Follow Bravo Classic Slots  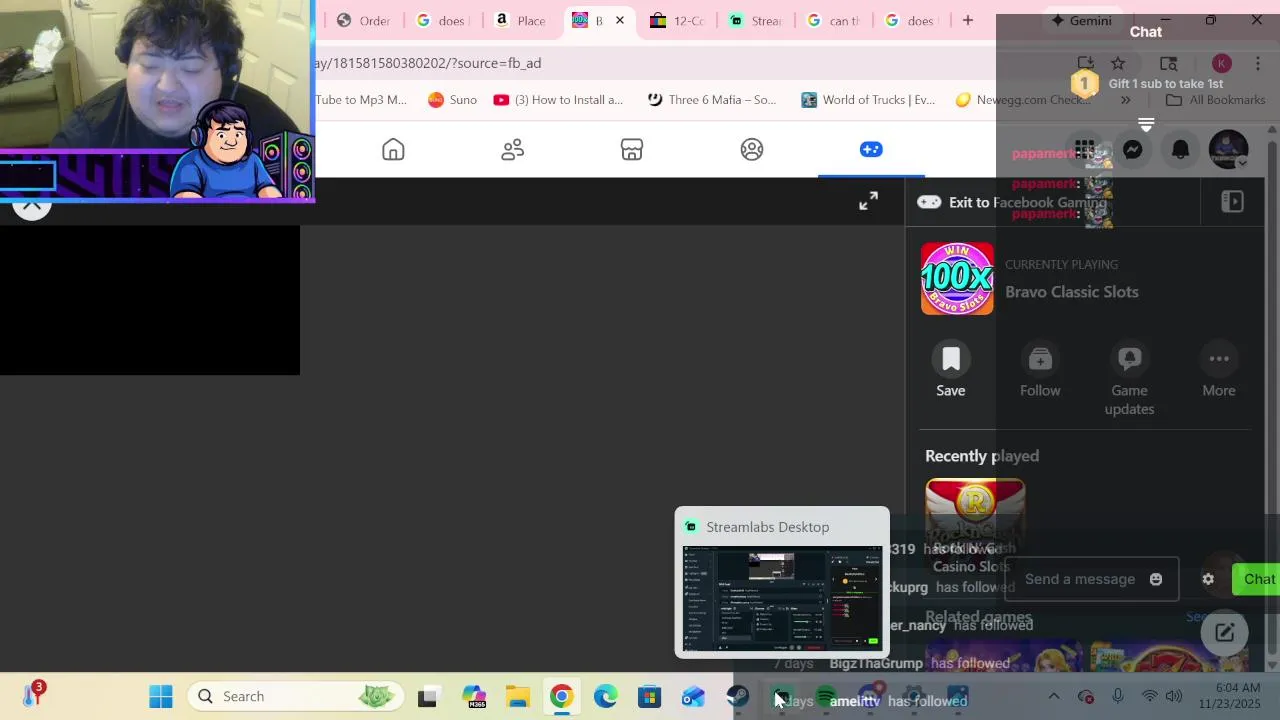click(x=1040, y=371)
